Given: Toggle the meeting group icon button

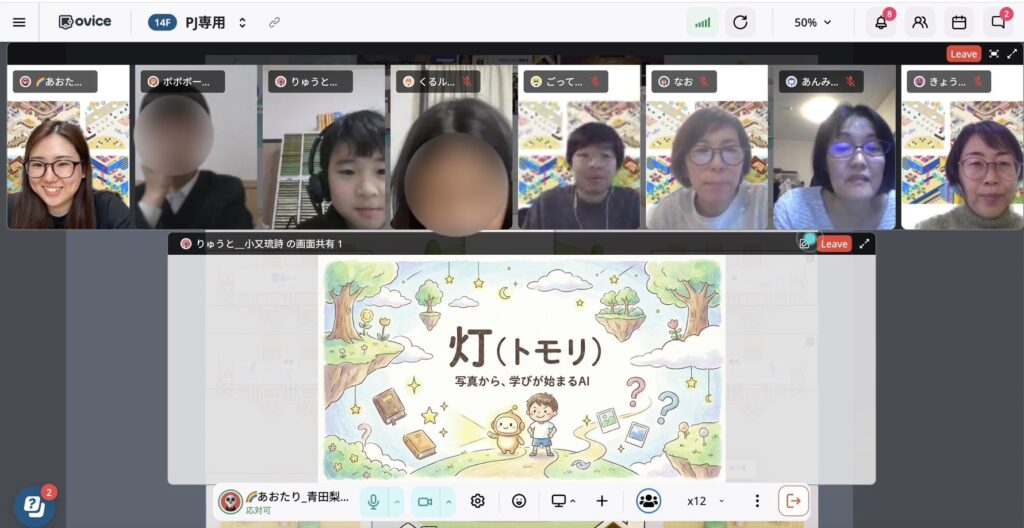Looking at the screenshot, I should coord(648,501).
